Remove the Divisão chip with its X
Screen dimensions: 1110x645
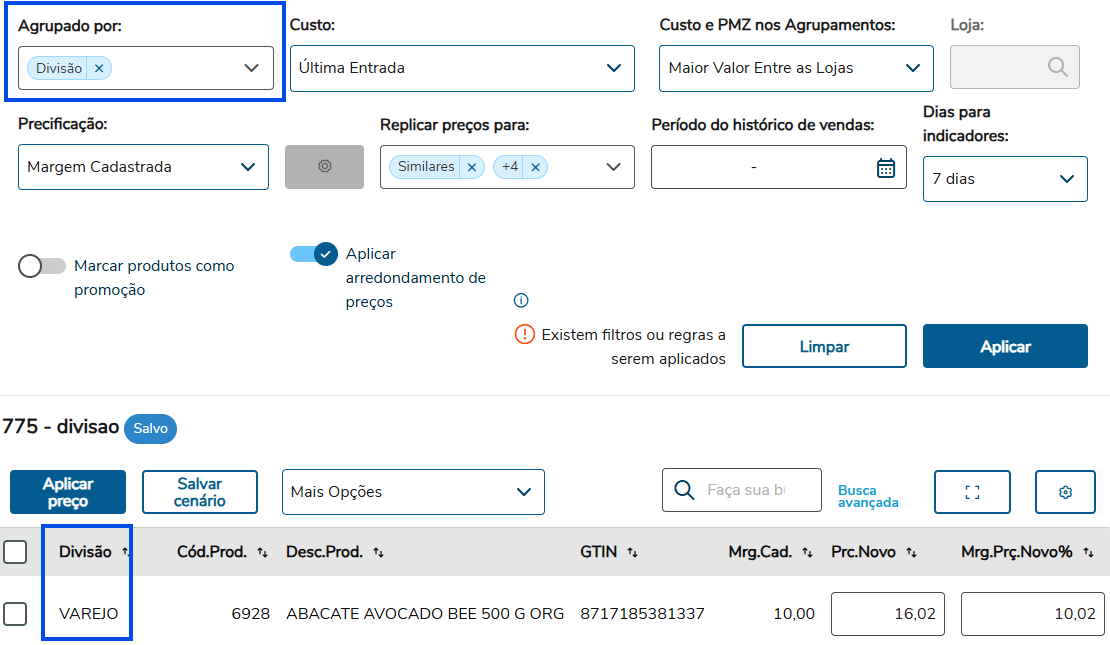(x=99, y=68)
